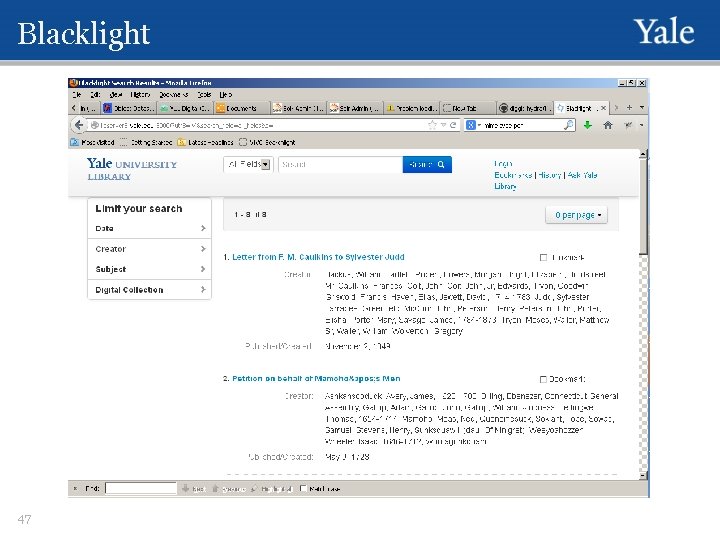The height and width of the screenshot is (540, 720).
Task: Check Bookmark for Petition on behalf of Mamoho
Action: pos(543,379)
